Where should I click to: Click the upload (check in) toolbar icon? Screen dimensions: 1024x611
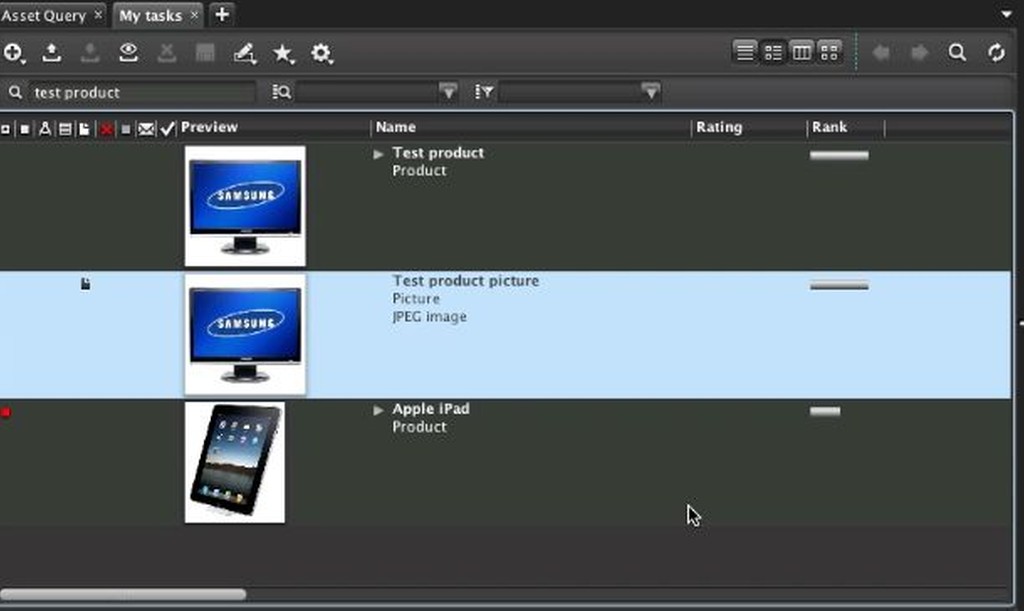tap(52, 53)
